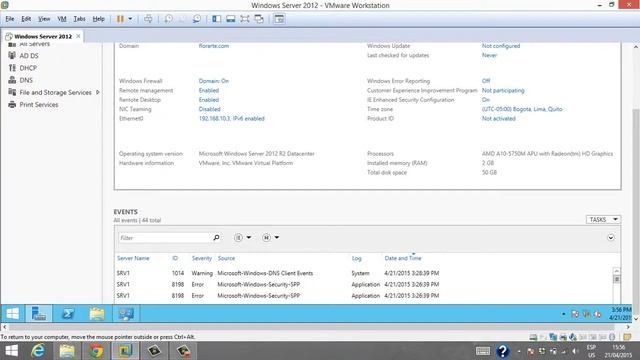Open the Help menu
640x360 pixels.
(x=98, y=19)
